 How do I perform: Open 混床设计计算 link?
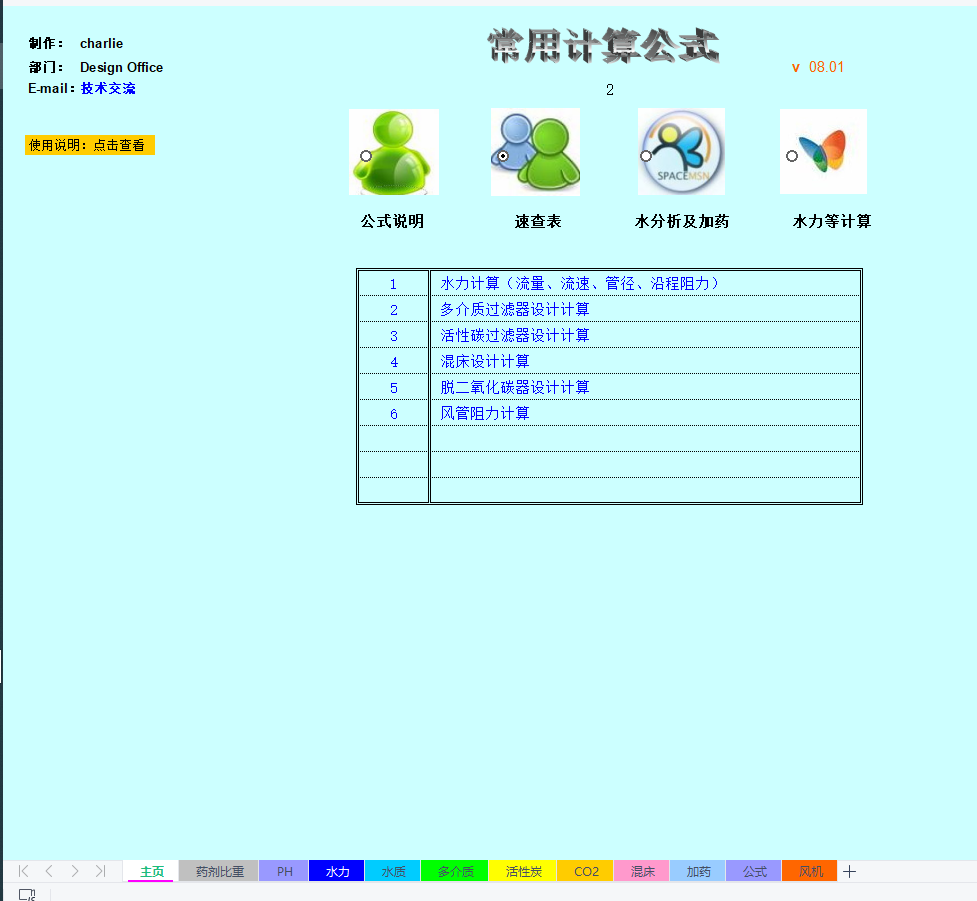click(x=485, y=361)
